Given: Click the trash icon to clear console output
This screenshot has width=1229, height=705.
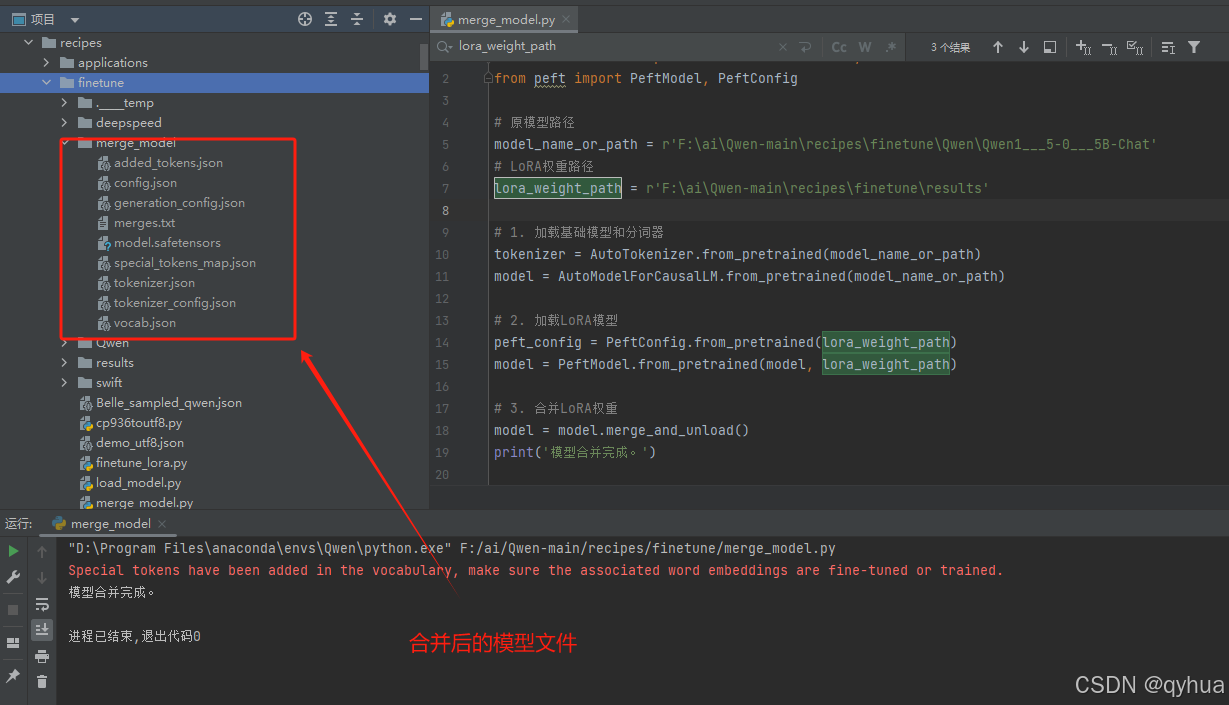Looking at the screenshot, I should pyautogui.click(x=42, y=681).
